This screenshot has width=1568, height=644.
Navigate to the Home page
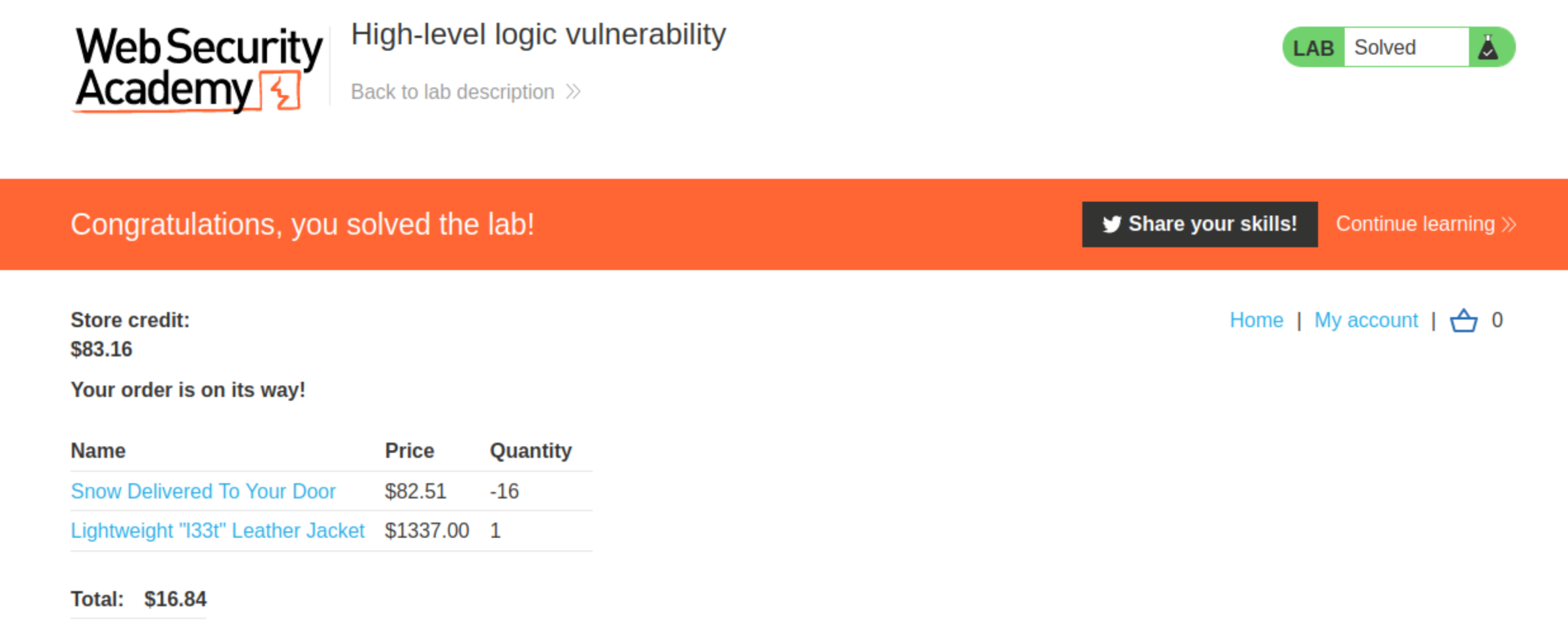[1256, 320]
